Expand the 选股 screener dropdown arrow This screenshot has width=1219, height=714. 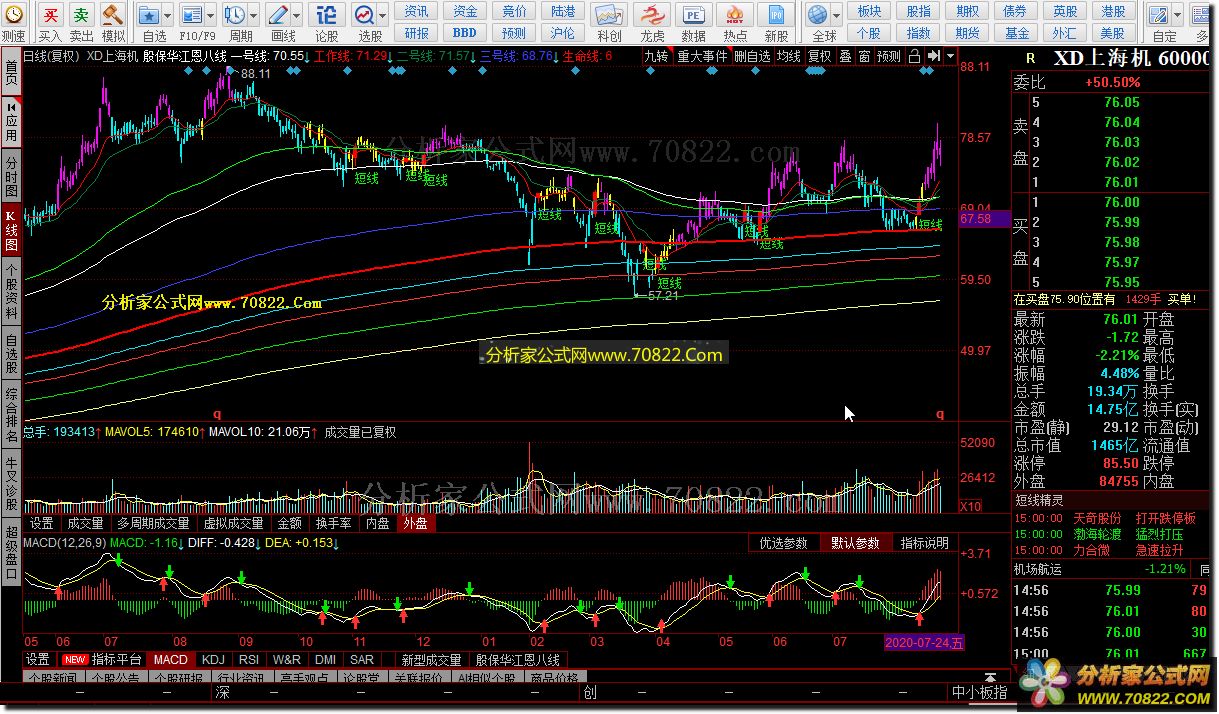click(x=383, y=16)
